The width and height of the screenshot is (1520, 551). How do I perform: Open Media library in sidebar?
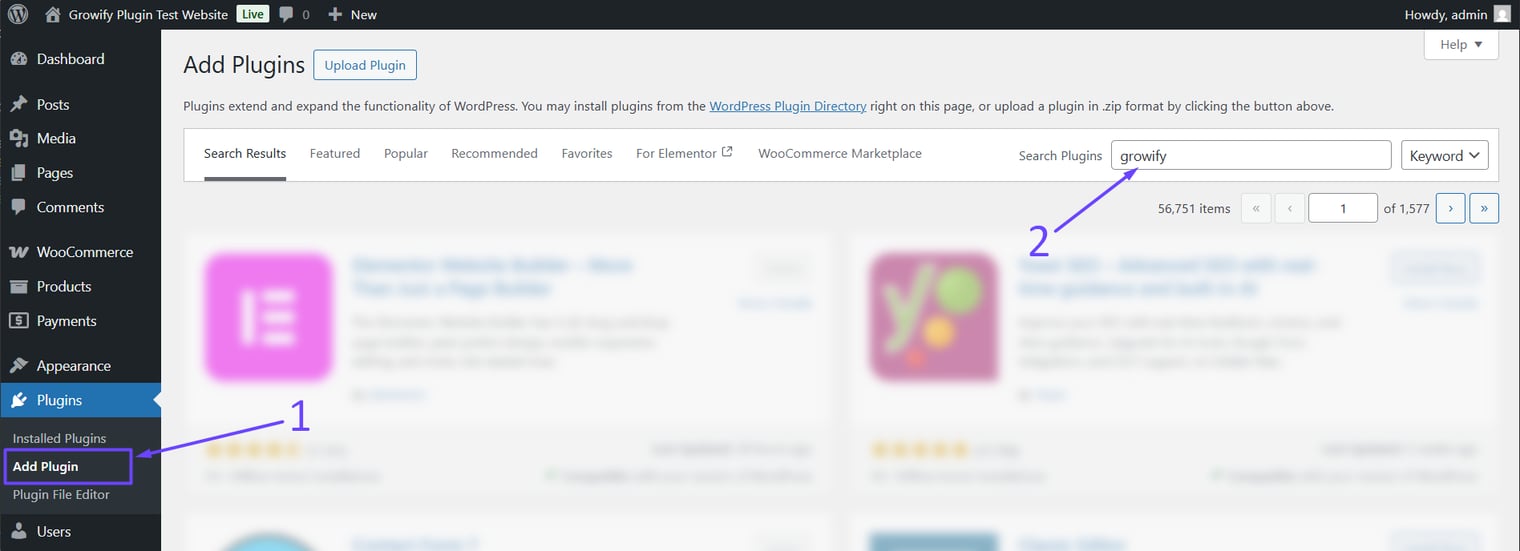56,138
